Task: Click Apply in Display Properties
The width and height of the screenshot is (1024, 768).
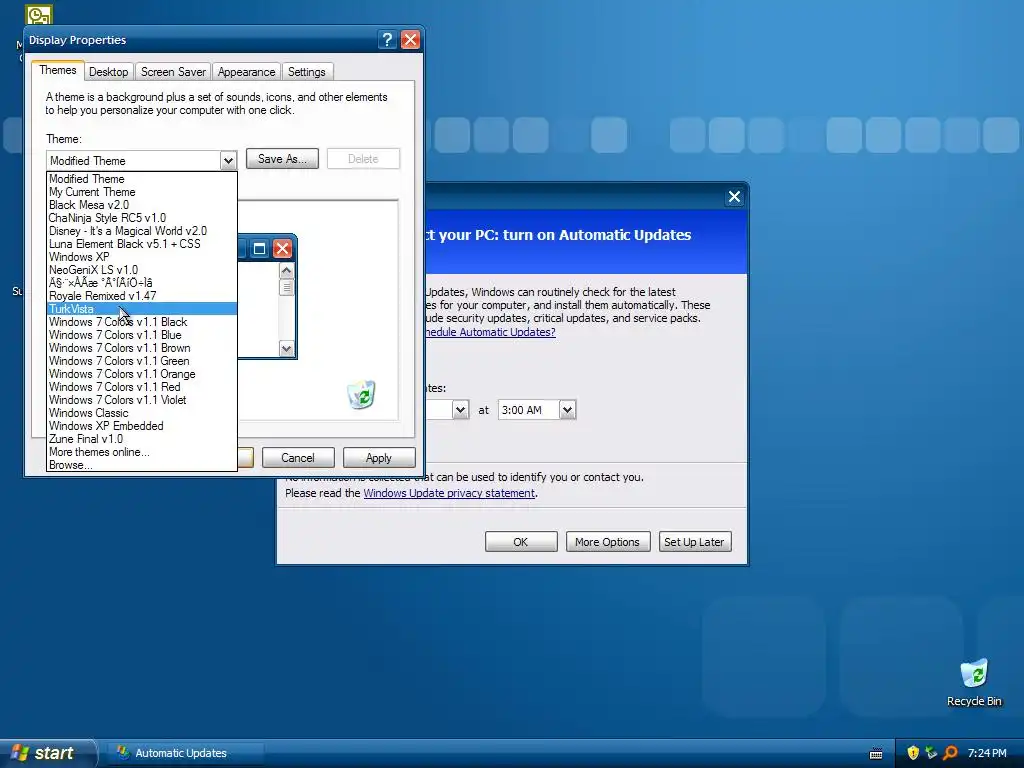Action: [x=379, y=458]
